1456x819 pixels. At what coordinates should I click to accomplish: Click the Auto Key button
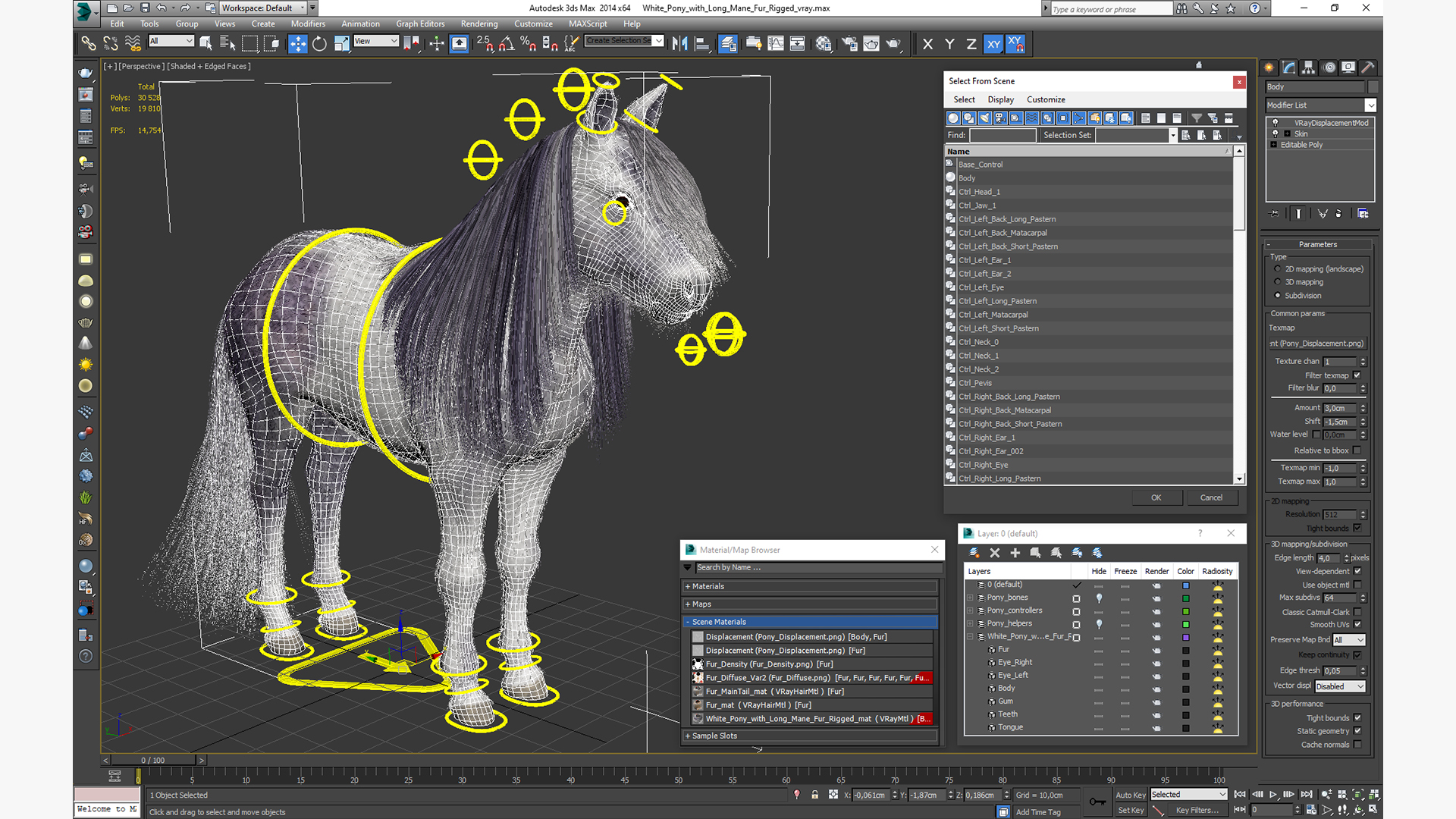click(1130, 795)
